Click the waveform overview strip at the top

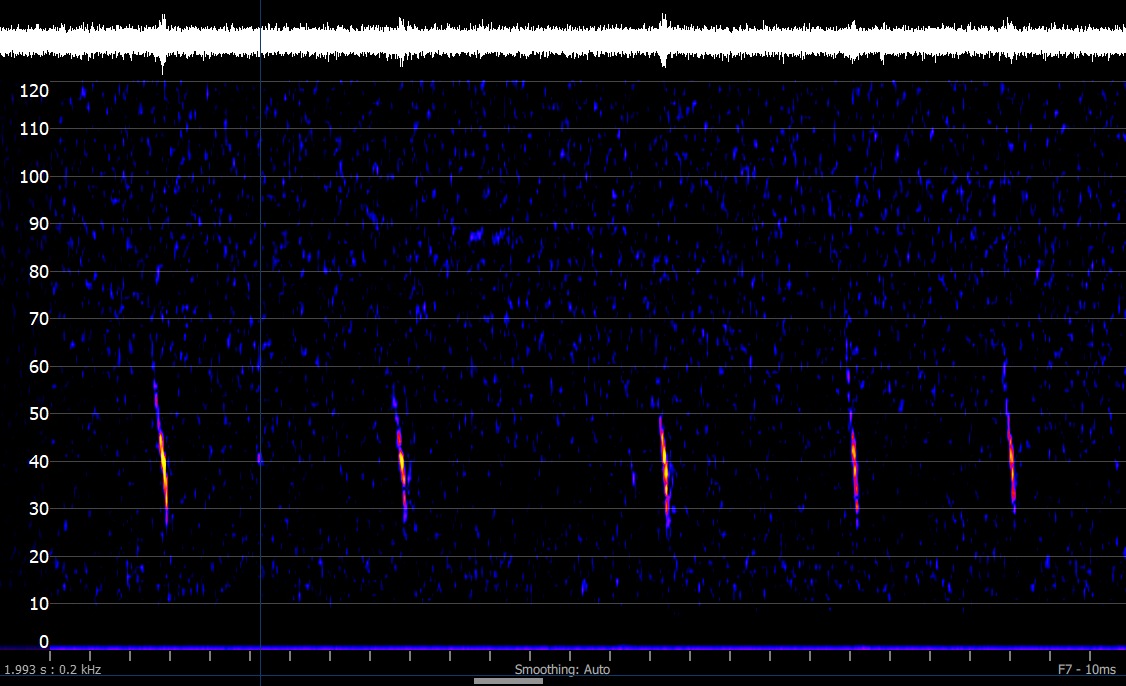(x=563, y=41)
